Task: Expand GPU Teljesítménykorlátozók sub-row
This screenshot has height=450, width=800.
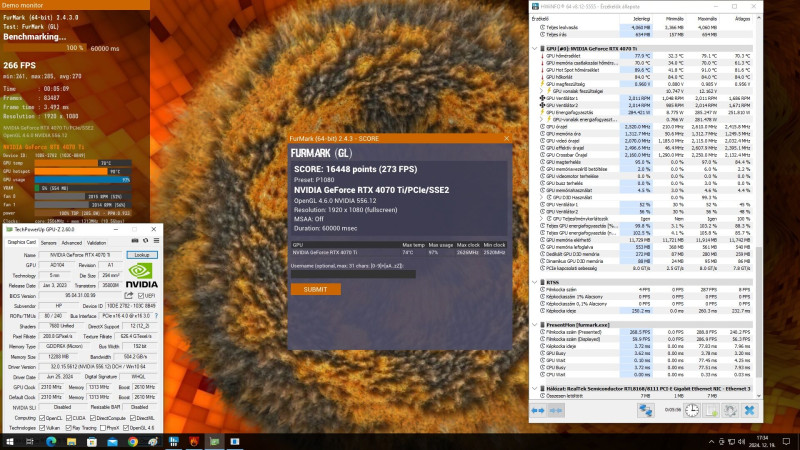Action: click(542, 218)
